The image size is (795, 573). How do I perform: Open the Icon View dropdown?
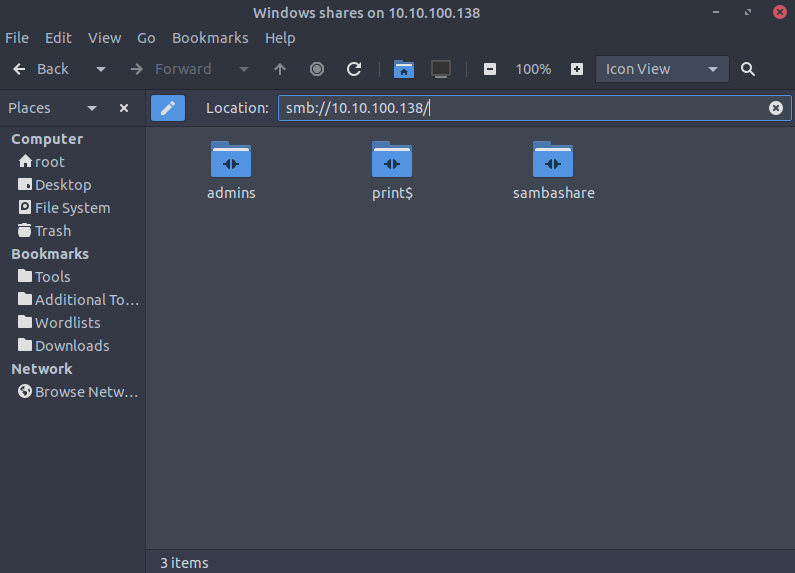pyautogui.click(x=661, y=69)
